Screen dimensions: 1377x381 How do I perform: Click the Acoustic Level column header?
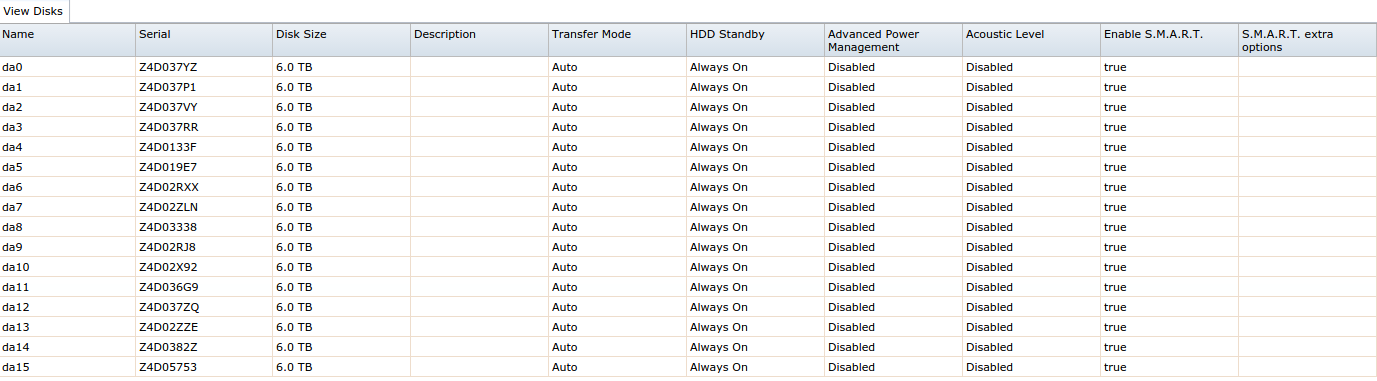1032,40
